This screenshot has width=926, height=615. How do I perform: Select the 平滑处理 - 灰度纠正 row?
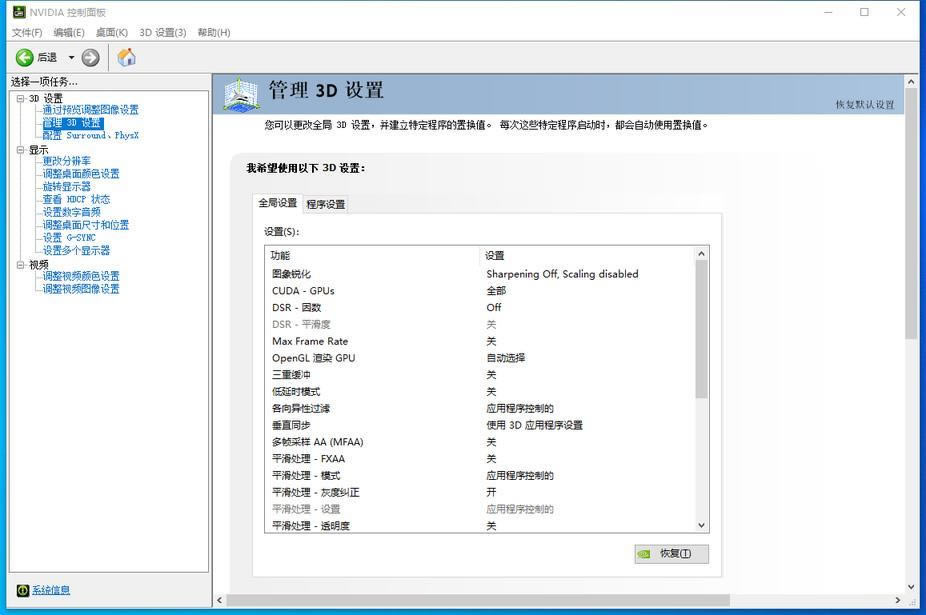click(480, 493)
